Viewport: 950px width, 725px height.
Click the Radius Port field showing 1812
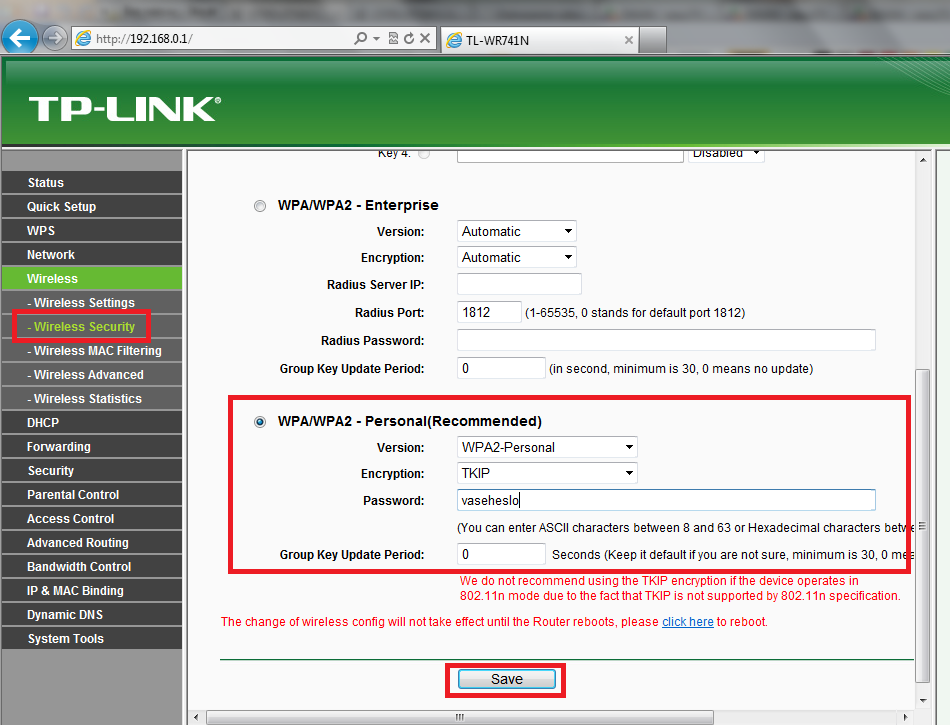pos(488,312)
